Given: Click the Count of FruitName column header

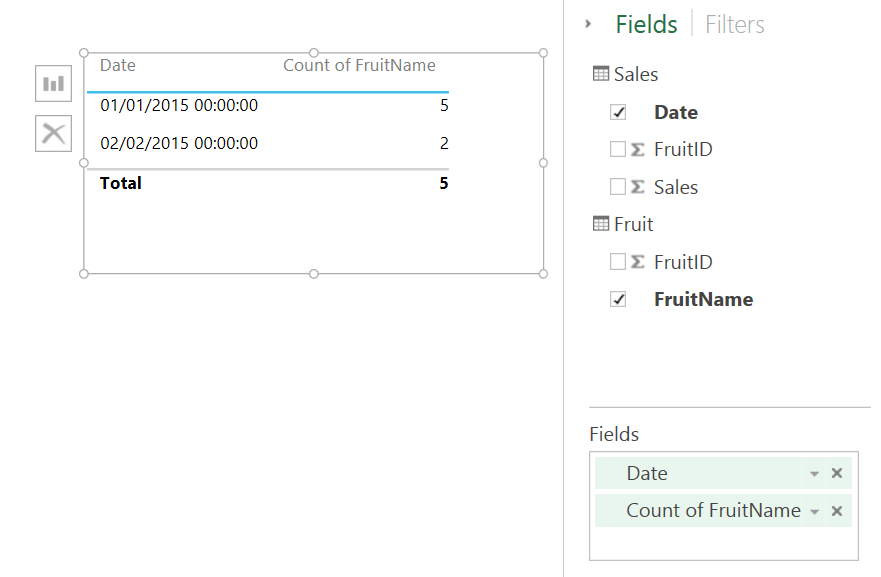Looking at the screenshot, I should point(359,65).
